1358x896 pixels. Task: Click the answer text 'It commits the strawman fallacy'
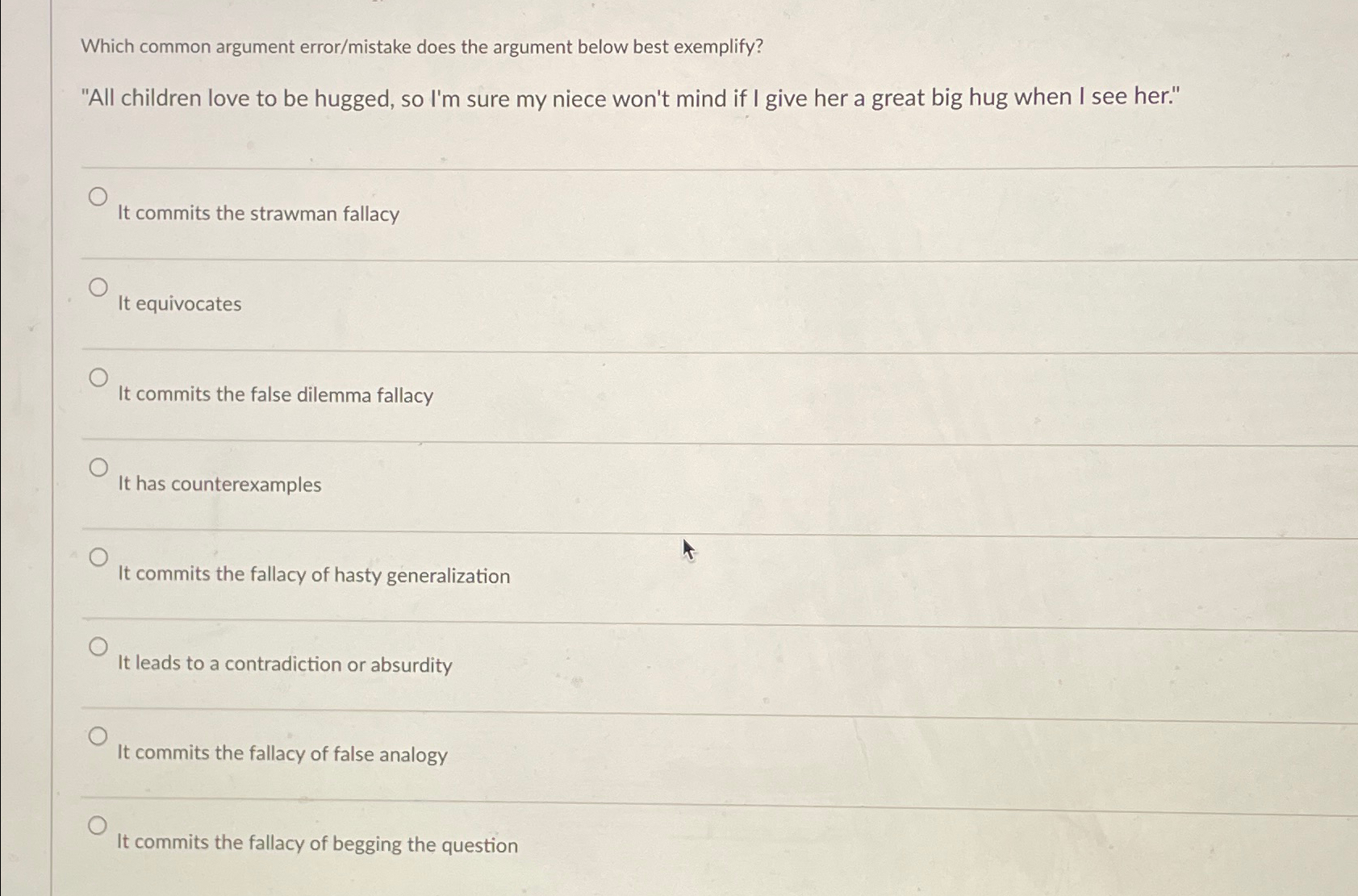pos(259,214)
